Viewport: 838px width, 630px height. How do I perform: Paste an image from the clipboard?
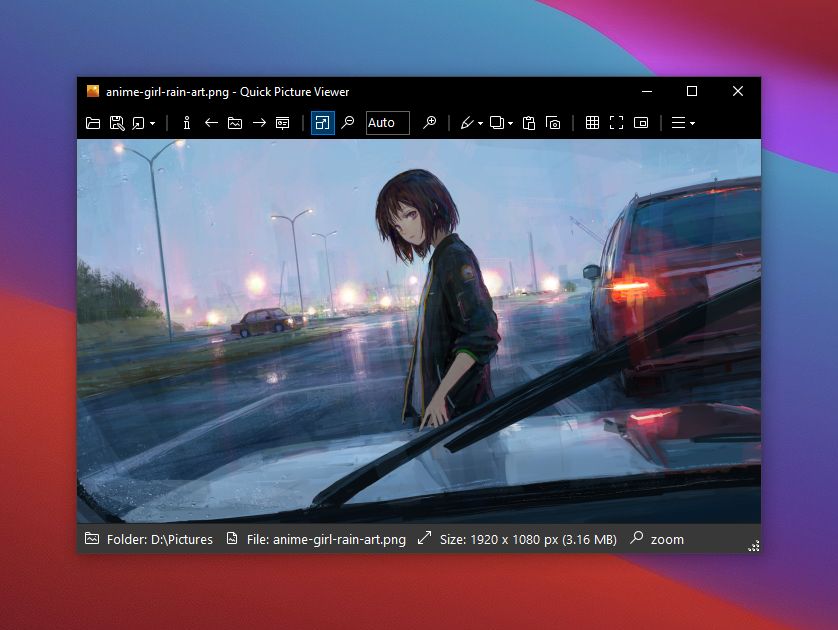[x=530, y=122]
